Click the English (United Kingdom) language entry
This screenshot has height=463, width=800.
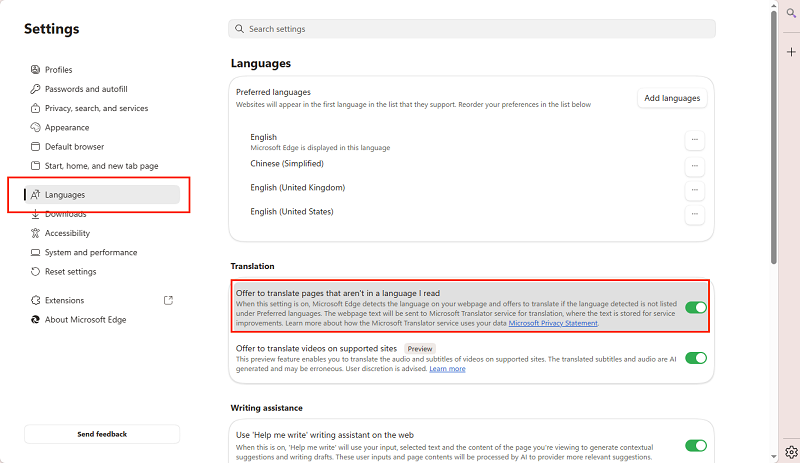point(297,187)
